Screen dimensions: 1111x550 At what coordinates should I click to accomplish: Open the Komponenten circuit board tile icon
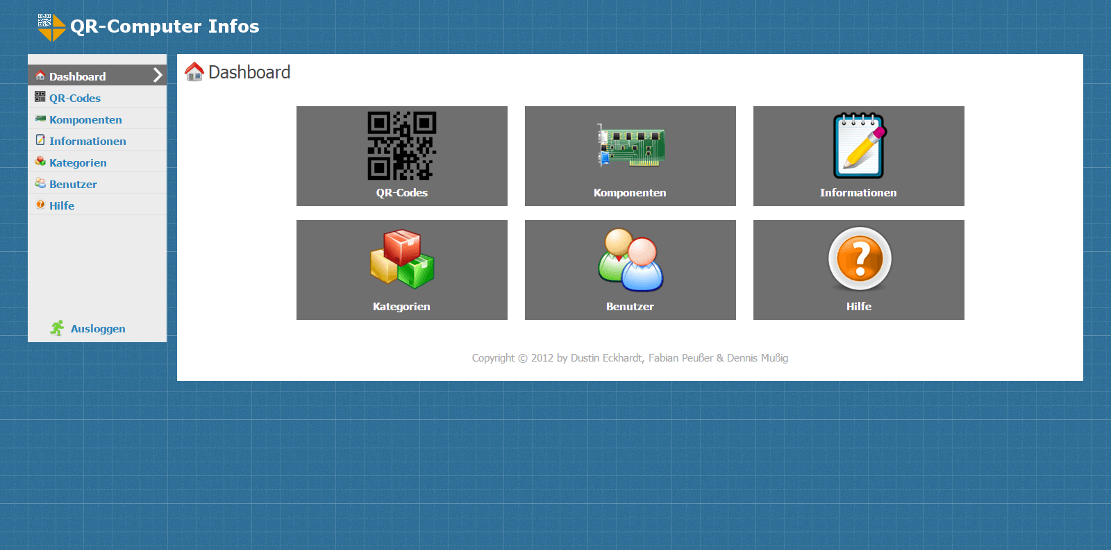(x=630, y=145)
